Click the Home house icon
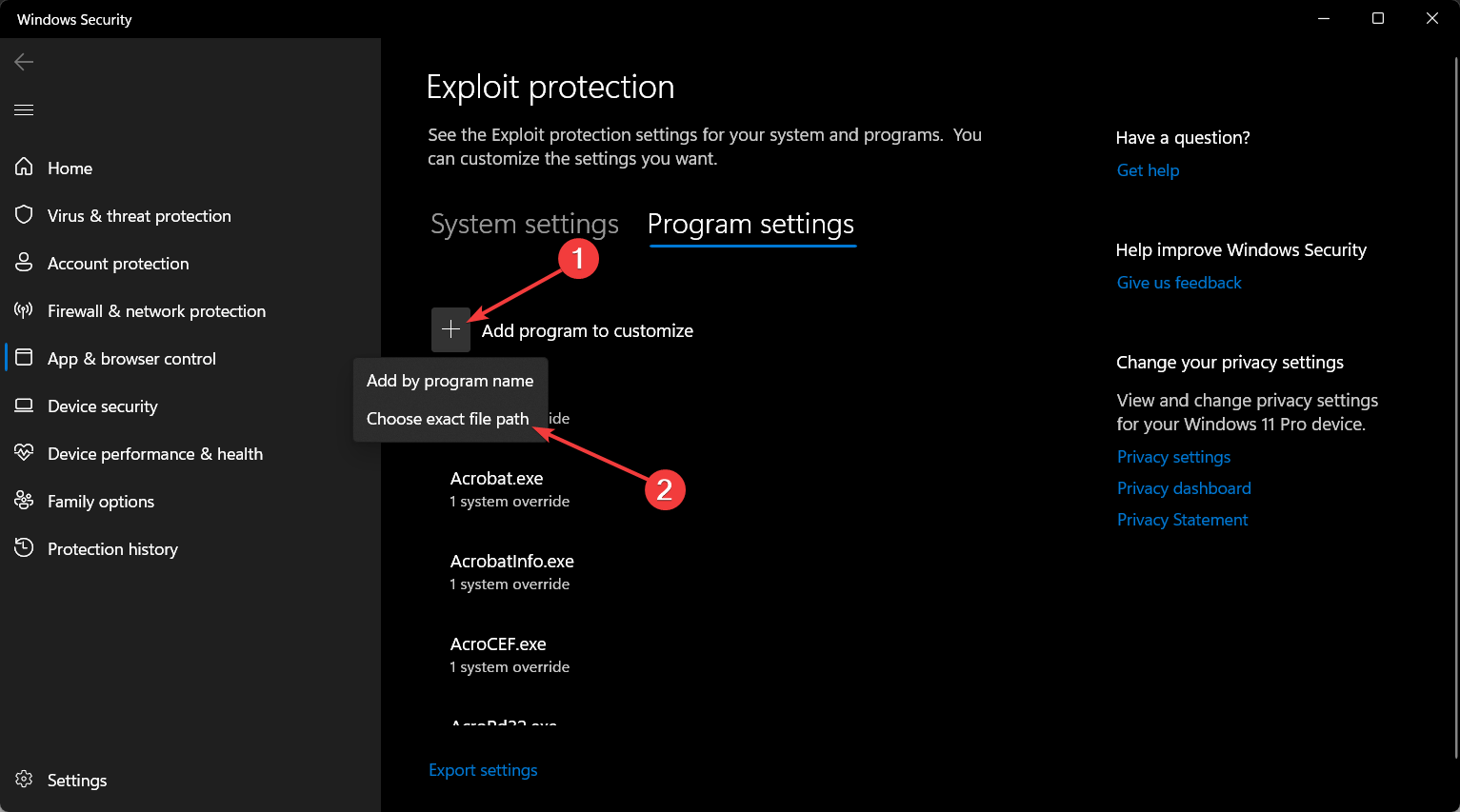 click(x=24, y=168)
